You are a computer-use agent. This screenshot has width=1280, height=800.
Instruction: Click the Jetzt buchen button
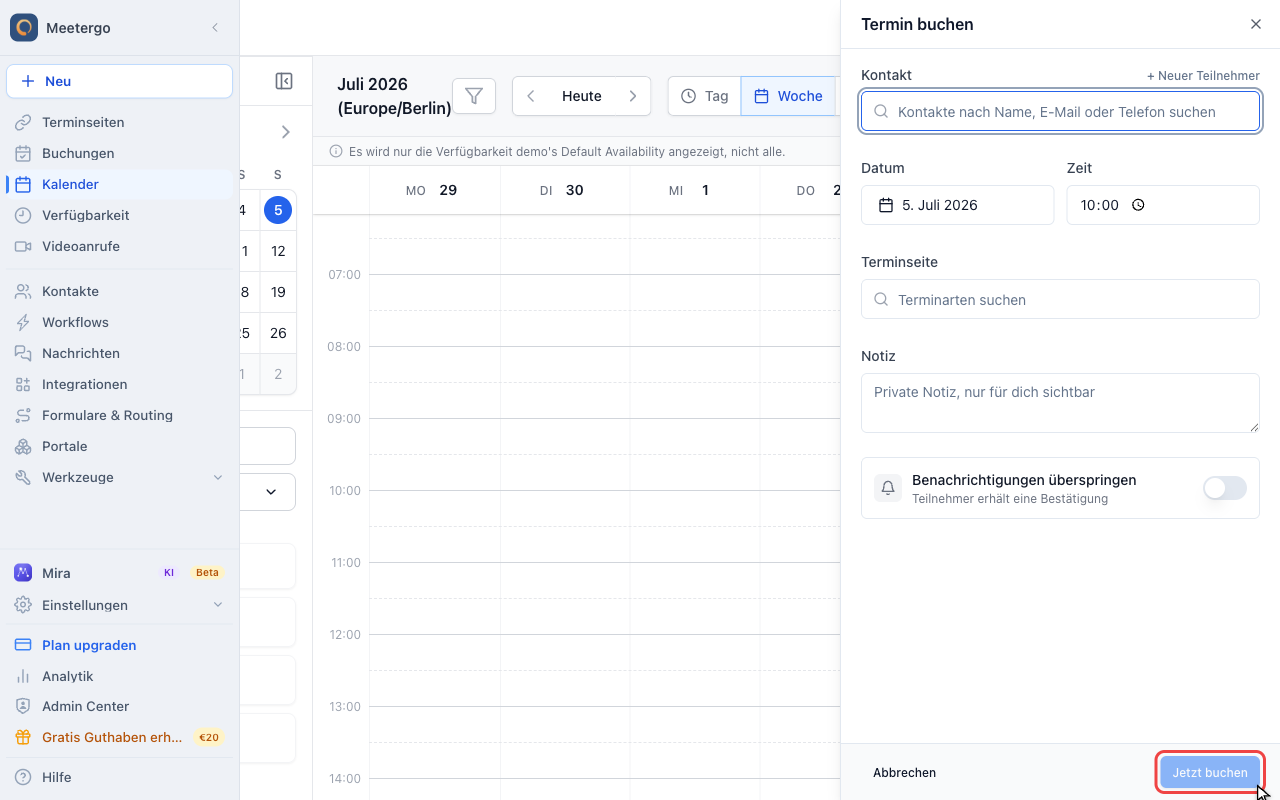(x=1210, y=773)
